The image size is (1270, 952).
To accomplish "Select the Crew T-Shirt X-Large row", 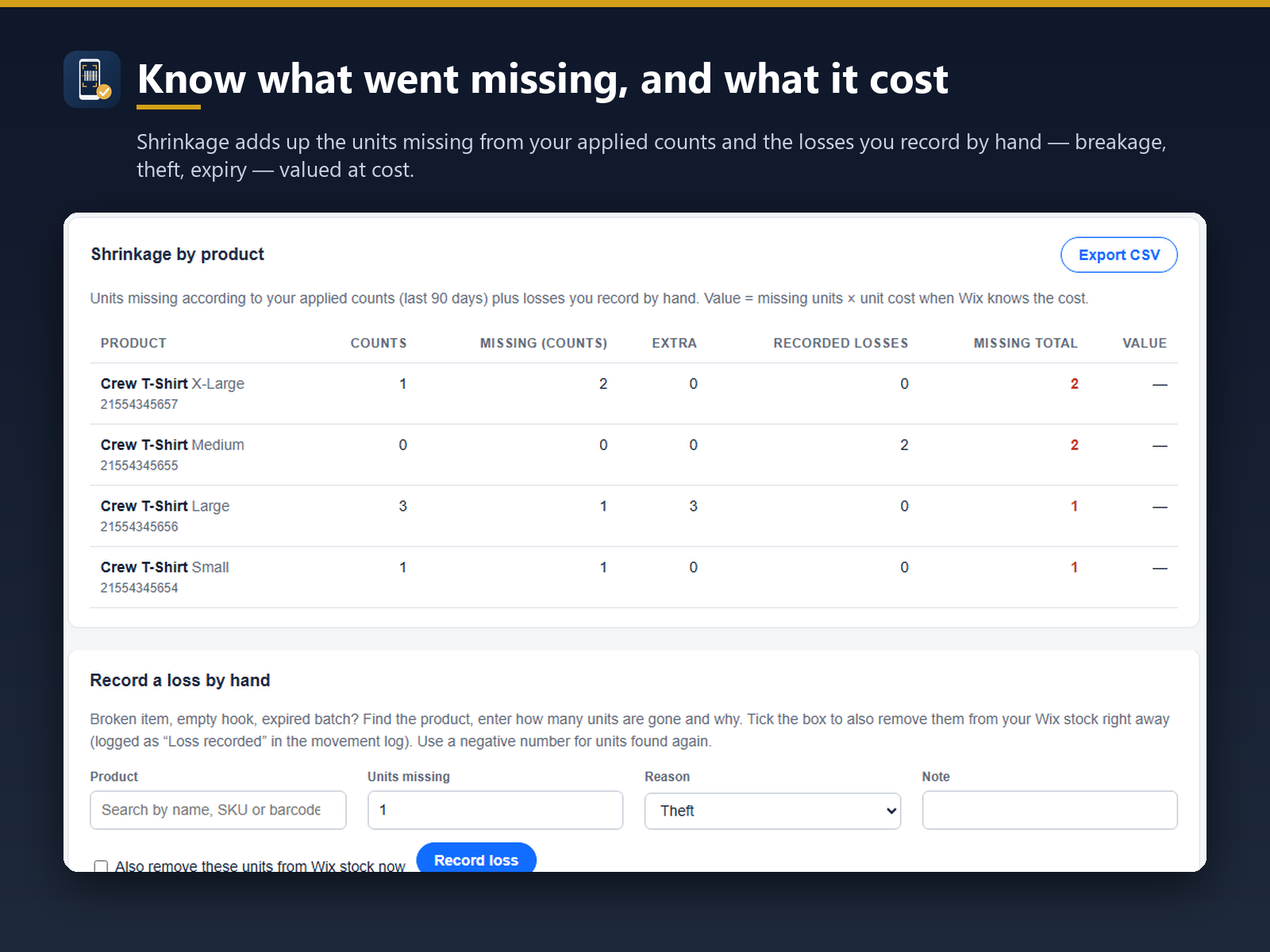I will coord(633,393).
